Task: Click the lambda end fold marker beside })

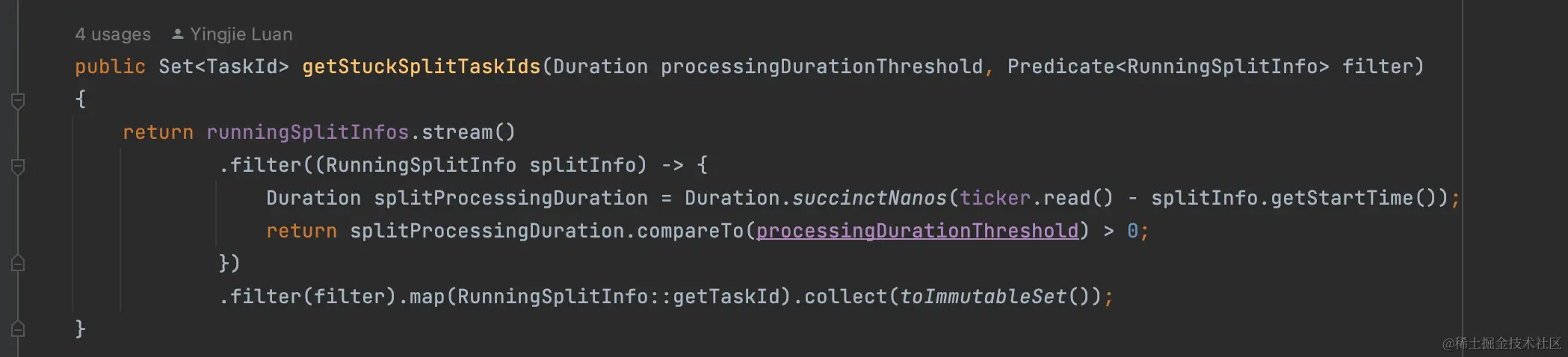Action: pos(19,263)
